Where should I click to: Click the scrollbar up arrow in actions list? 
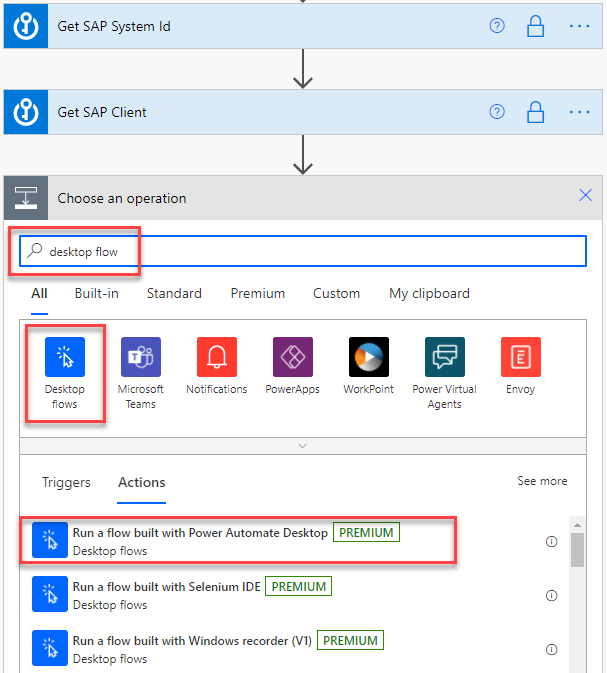(x=577, y=525)
